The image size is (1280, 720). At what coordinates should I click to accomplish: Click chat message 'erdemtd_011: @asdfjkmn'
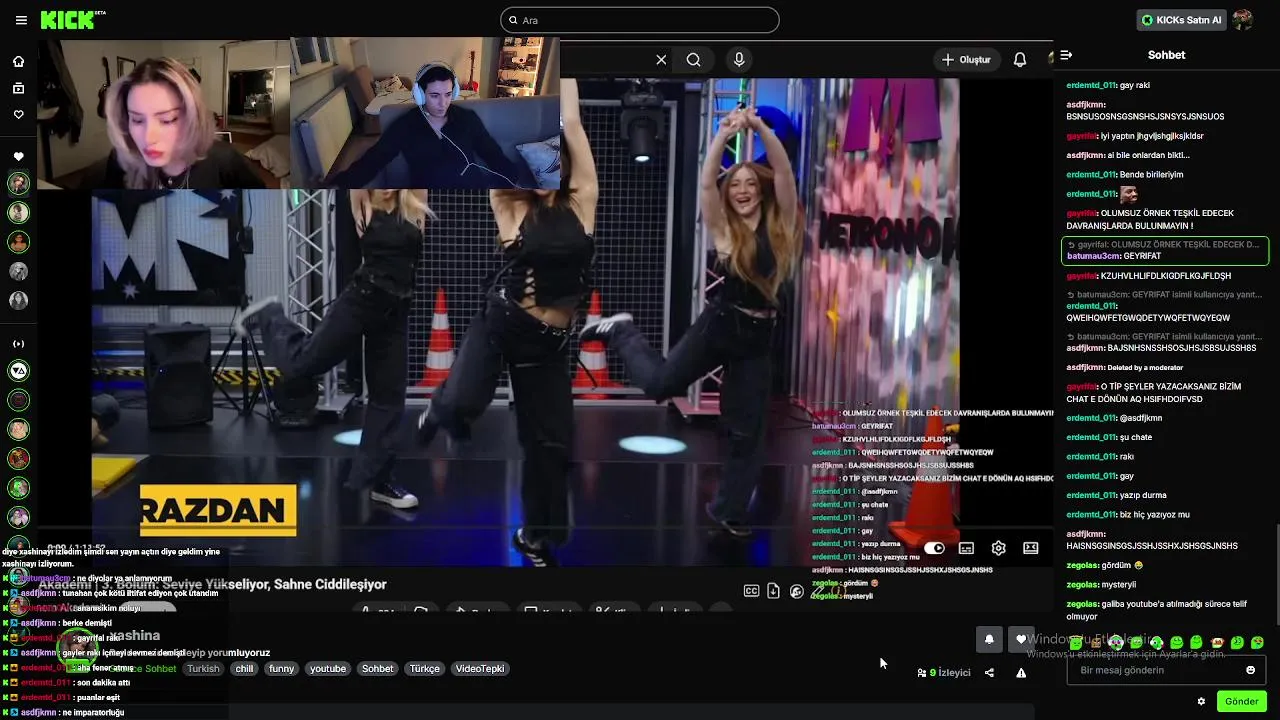click(x=1114, y=418)
